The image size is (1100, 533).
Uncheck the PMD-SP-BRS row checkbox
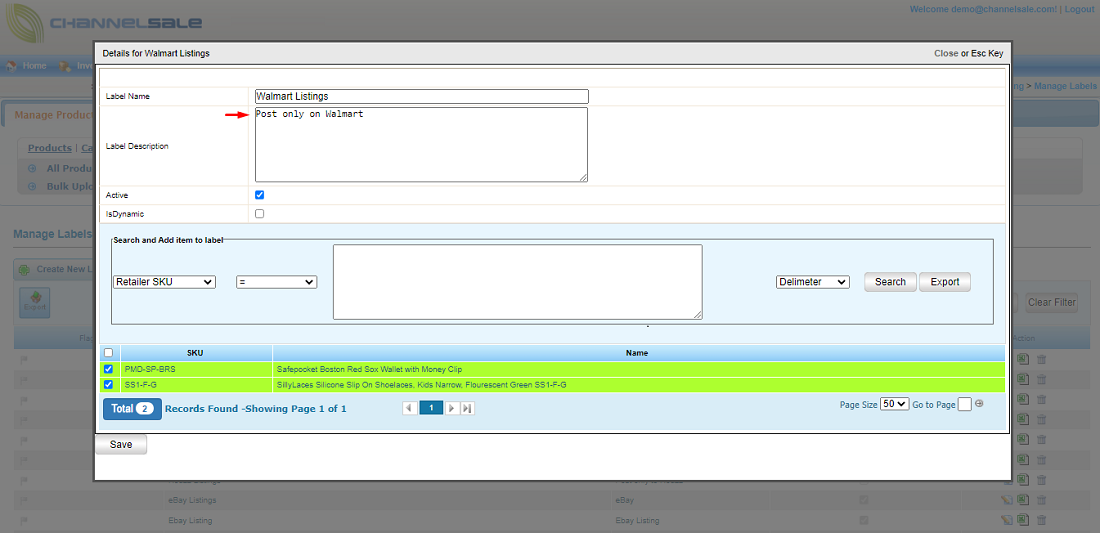108,369
